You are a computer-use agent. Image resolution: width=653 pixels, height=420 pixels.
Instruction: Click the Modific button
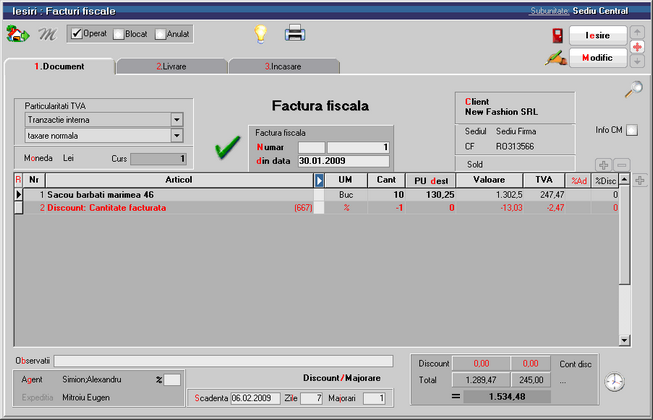click(x=598, y=58)
